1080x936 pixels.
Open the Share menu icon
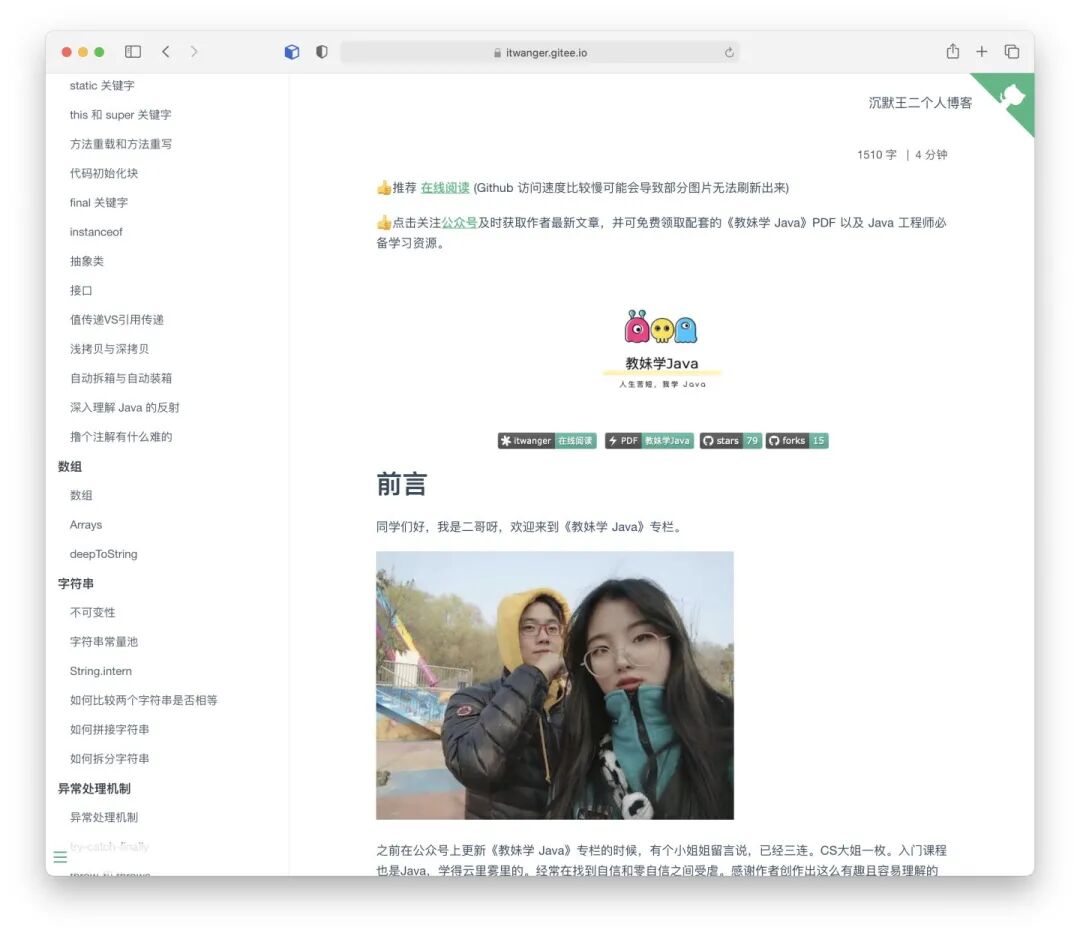click(953, 51)
